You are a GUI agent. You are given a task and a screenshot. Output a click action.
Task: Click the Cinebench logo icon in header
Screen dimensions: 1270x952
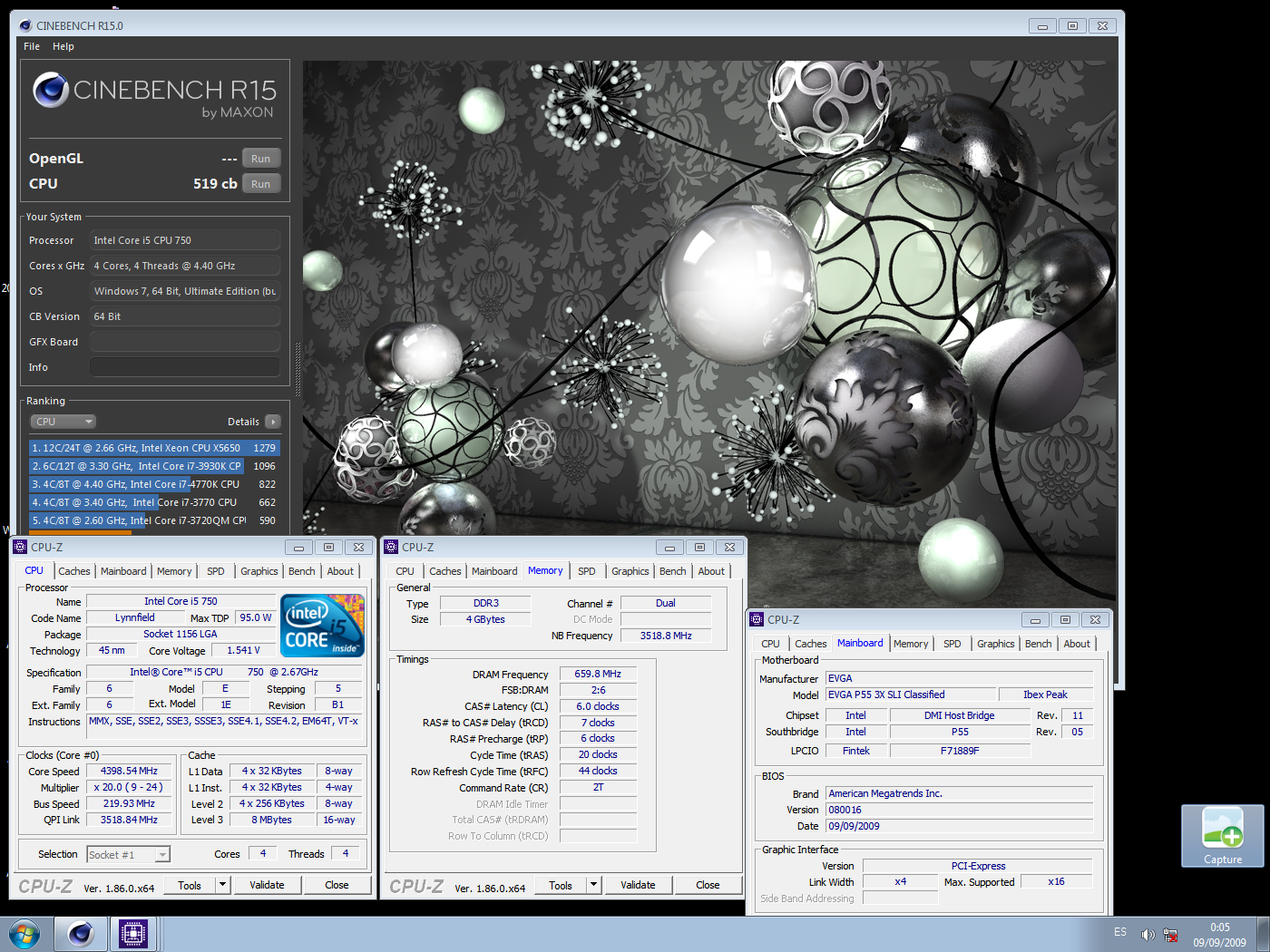point(51,90)
